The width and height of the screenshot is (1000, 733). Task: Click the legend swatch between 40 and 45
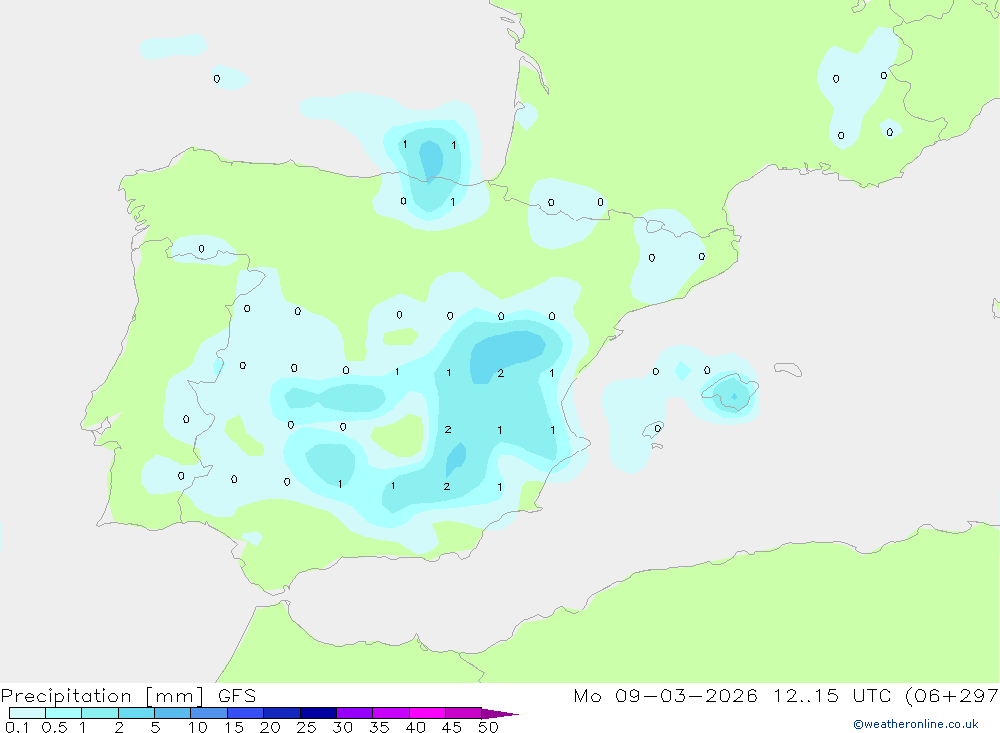tap(427, 713)
